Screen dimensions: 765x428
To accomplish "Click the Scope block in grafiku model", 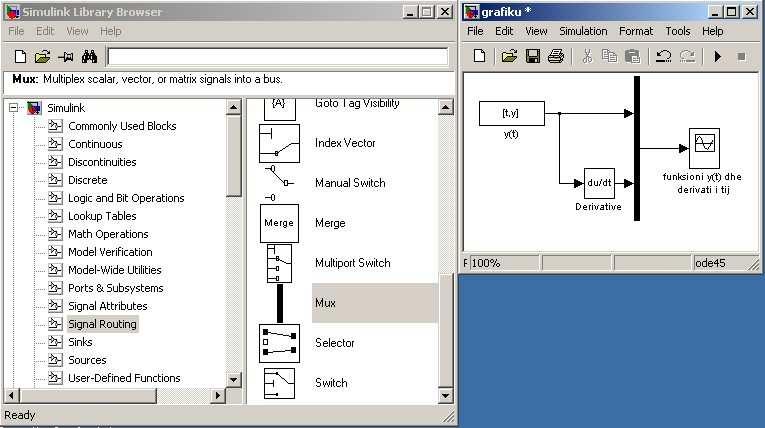I will point(704,148).
